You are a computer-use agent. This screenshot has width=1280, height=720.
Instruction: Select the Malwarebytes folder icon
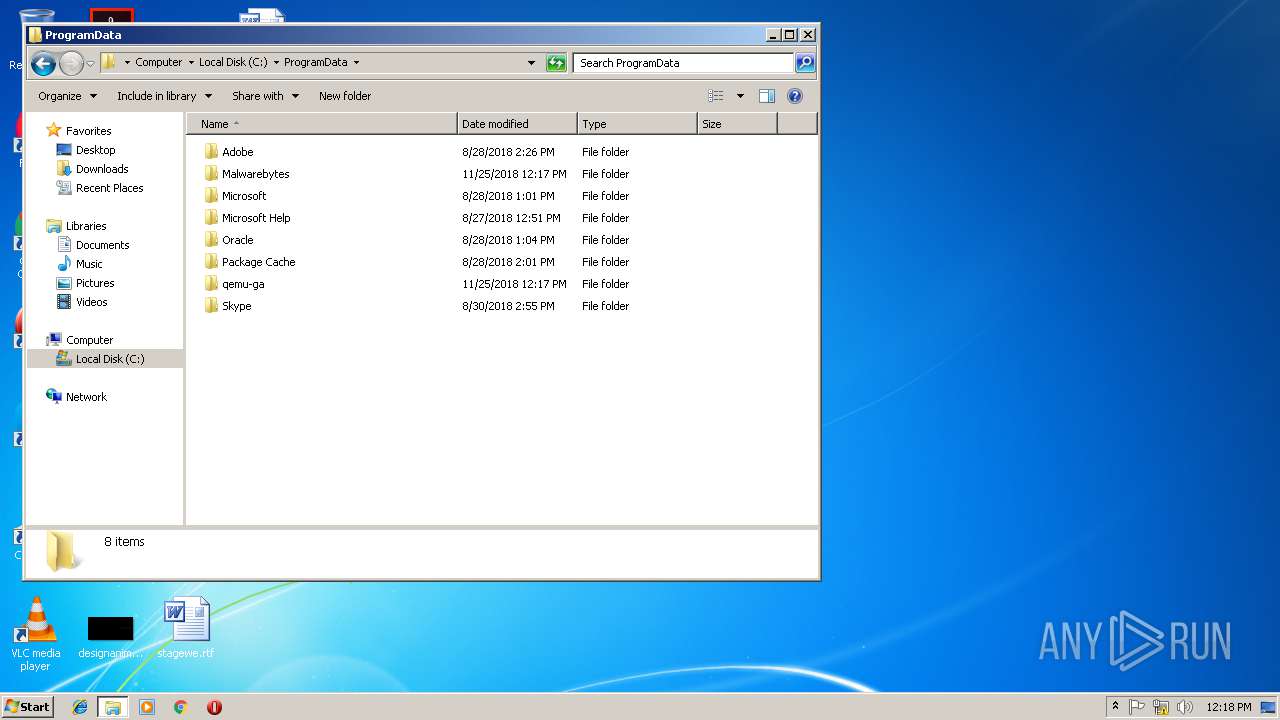click(211, 173)
